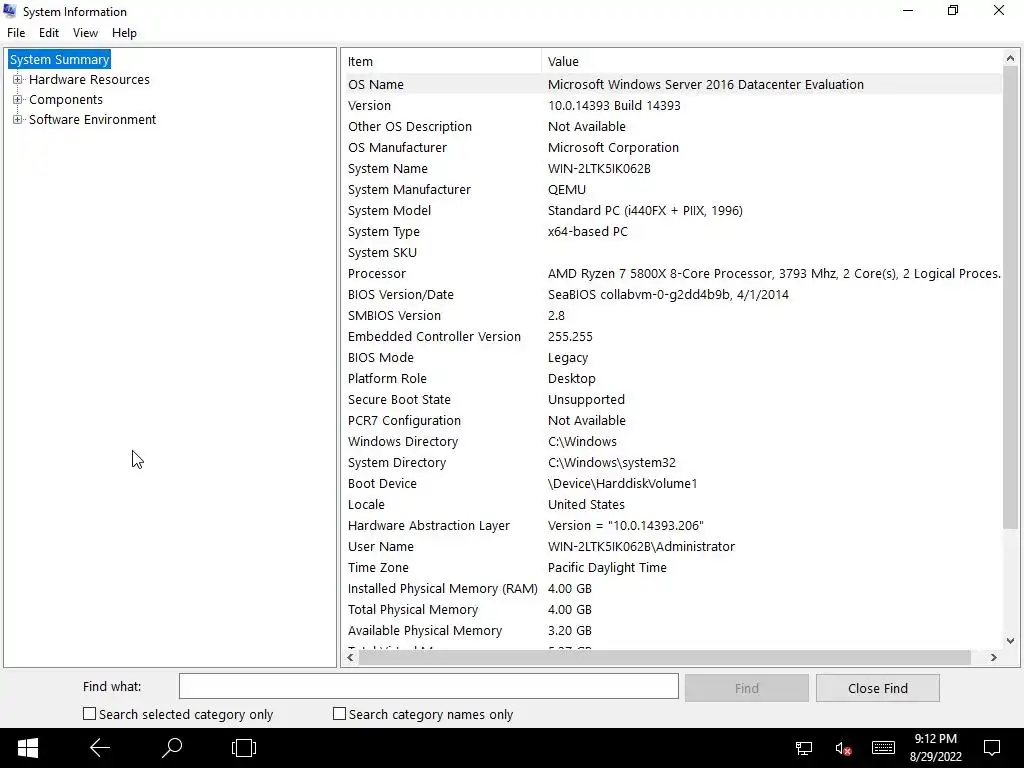1024x768 pixels.
Task: Expand the Hardware Resources node
Action: pos(18,80)
